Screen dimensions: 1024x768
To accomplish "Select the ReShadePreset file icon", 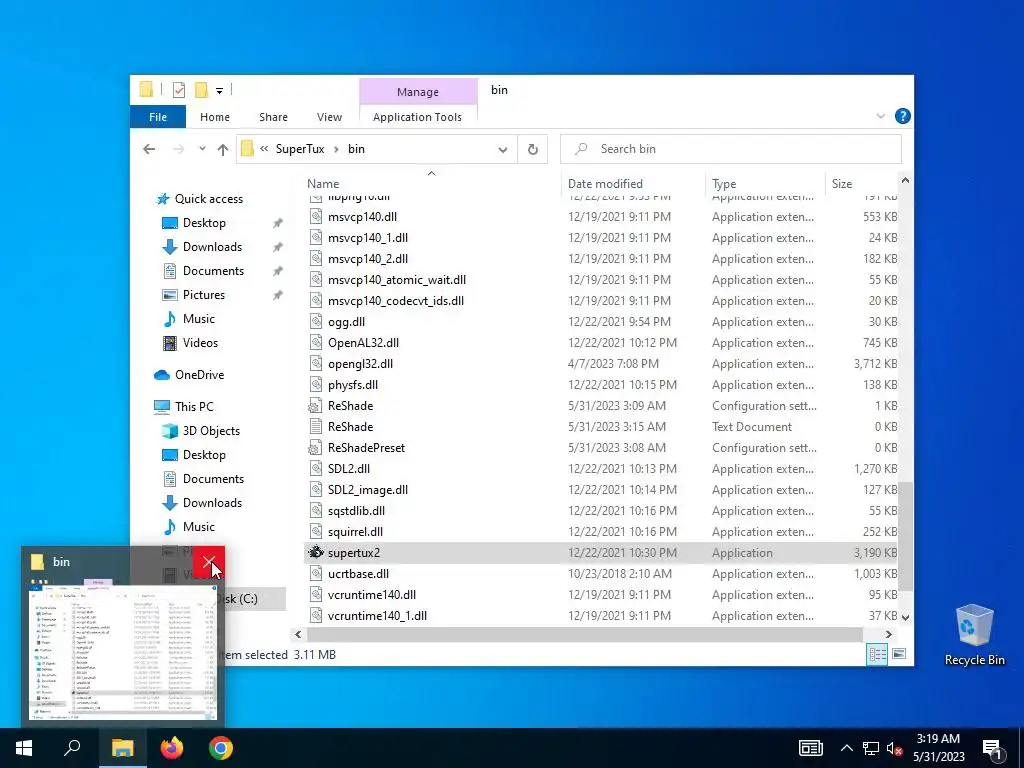I will pos(316,447).
